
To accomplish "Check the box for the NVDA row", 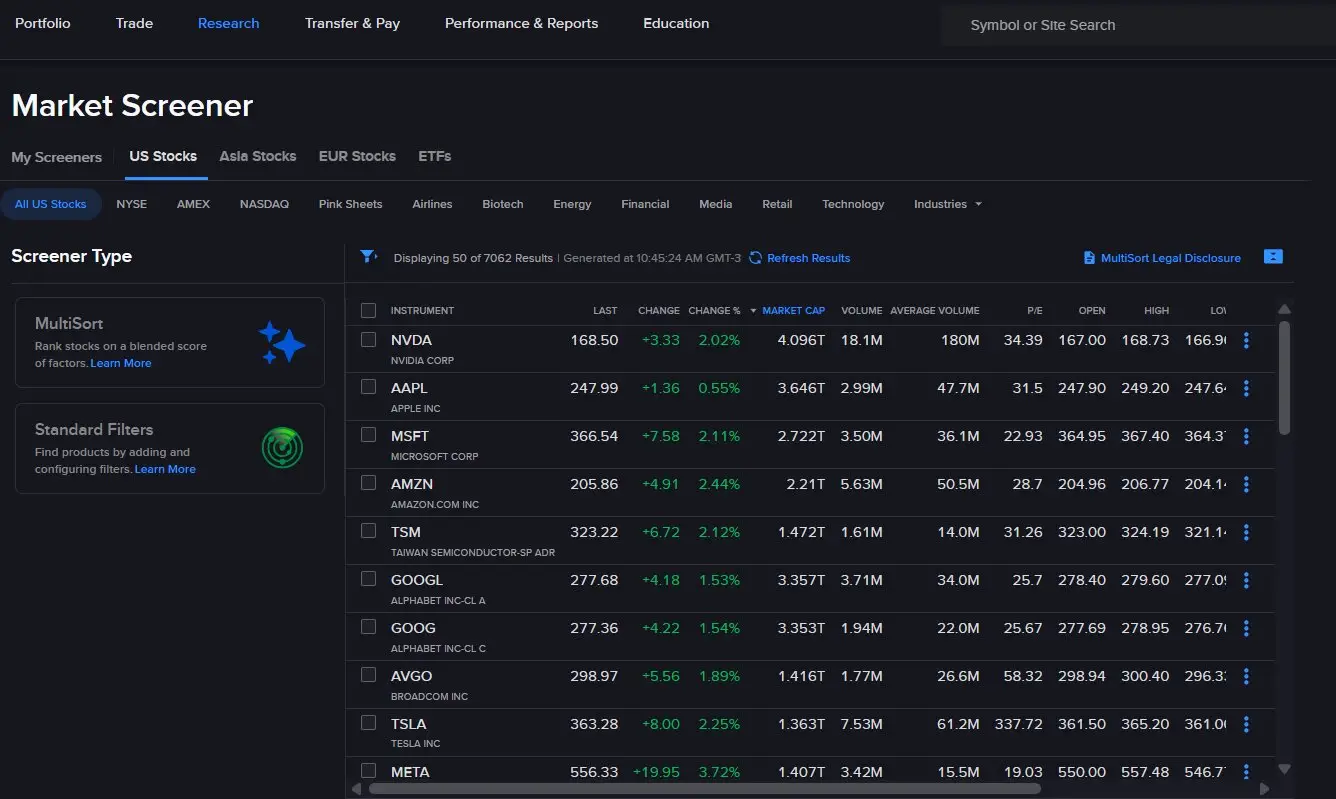I will pos(368,339).
